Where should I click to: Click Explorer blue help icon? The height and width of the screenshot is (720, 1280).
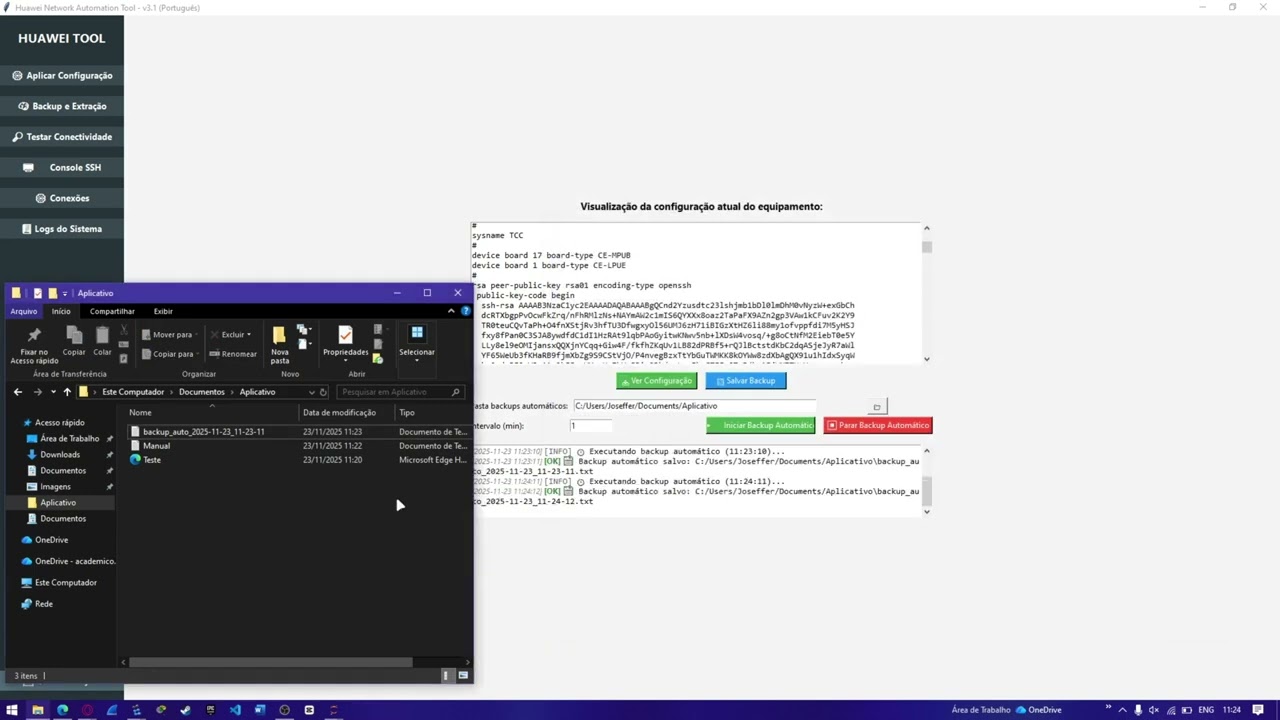tap(465, 311)
